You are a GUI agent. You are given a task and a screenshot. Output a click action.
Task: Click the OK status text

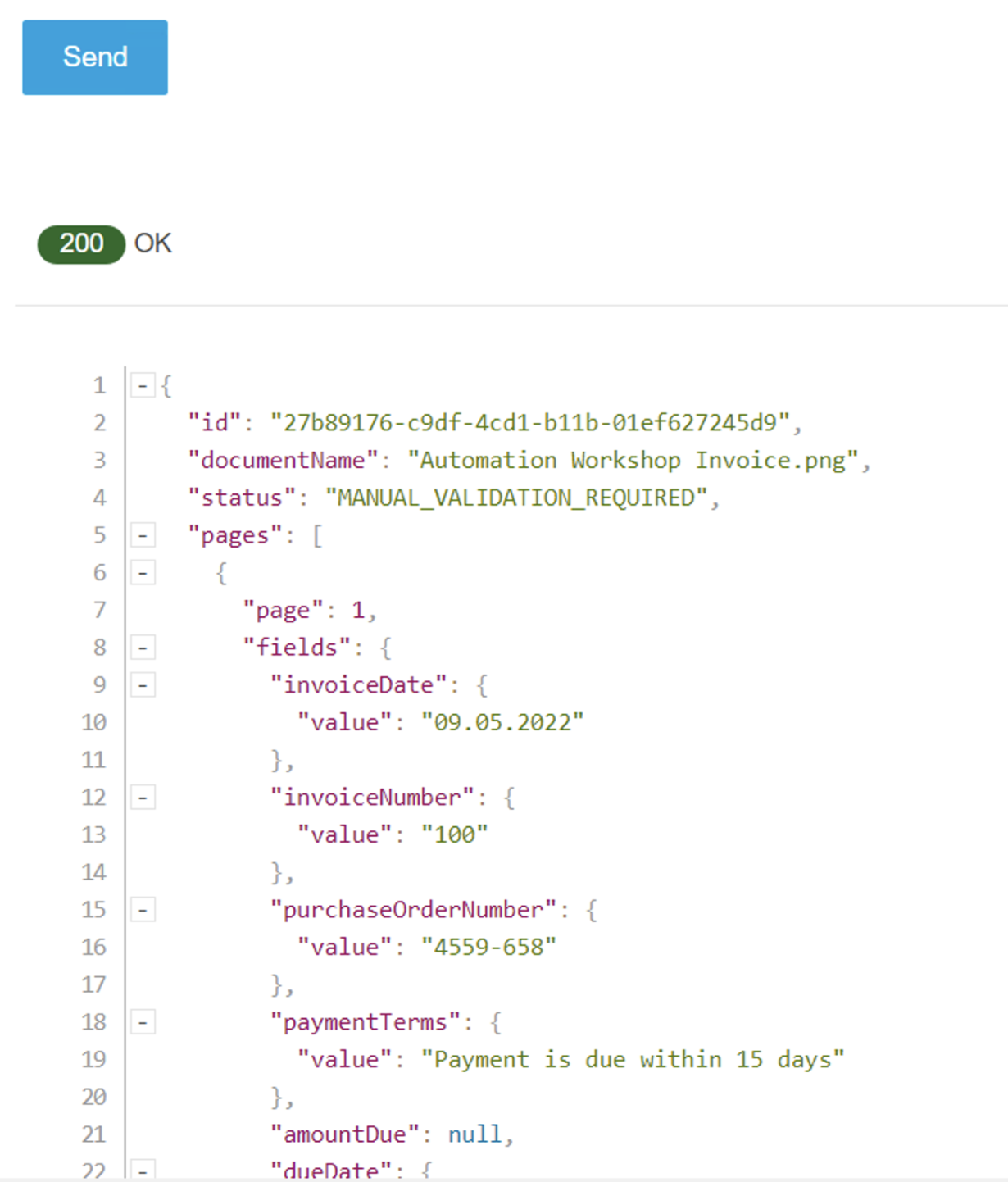click(x=152, y=243)
